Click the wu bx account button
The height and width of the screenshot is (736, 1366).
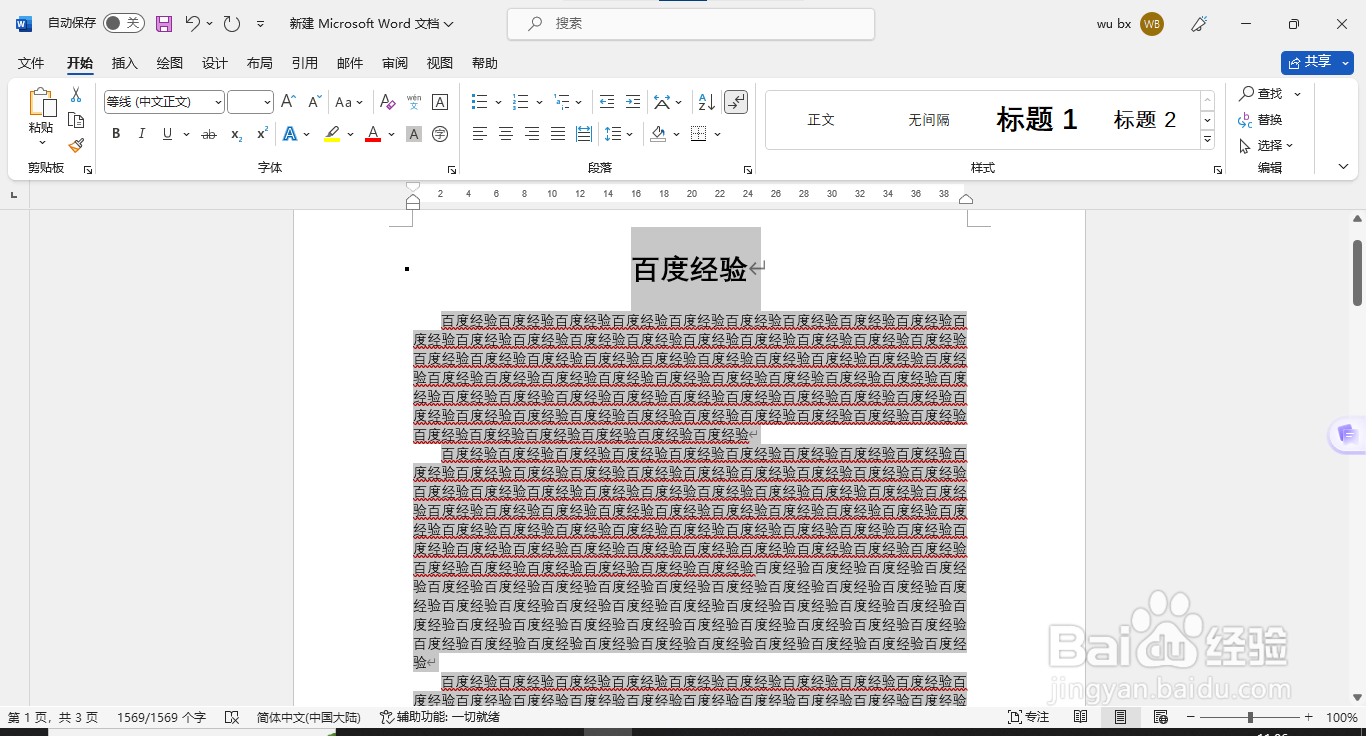1130,23
